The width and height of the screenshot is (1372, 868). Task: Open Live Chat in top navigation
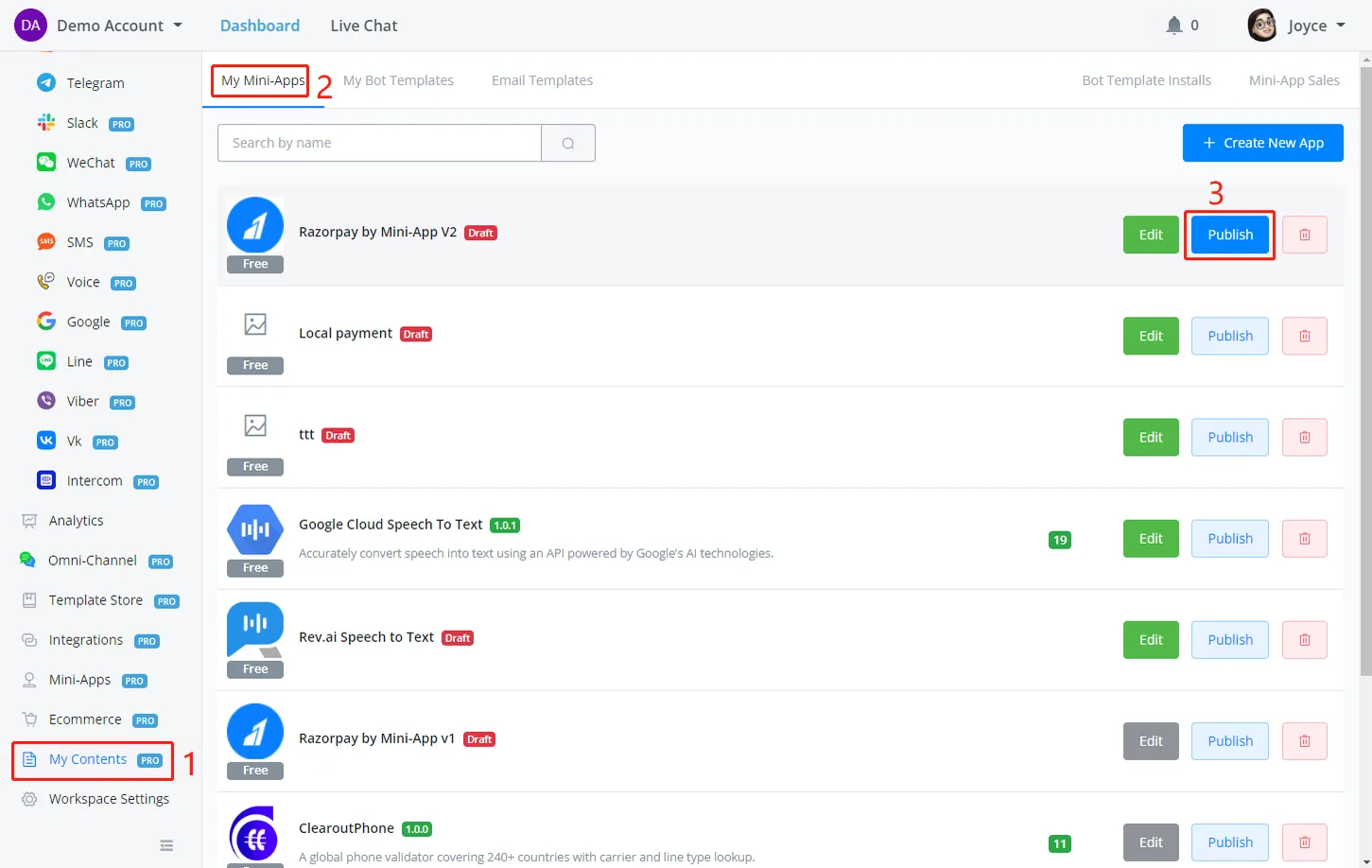tap(364, 26)
